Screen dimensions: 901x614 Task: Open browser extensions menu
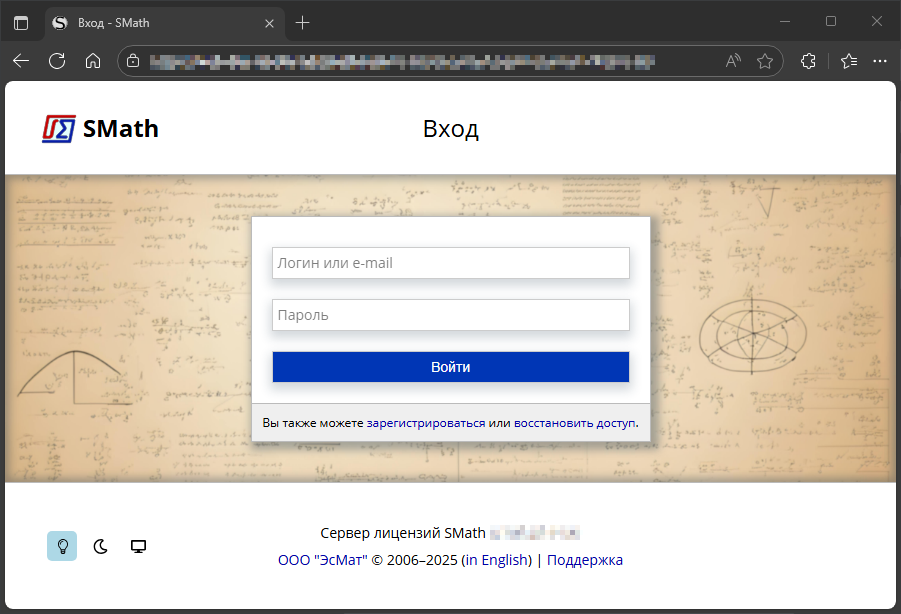pos(808,61)
